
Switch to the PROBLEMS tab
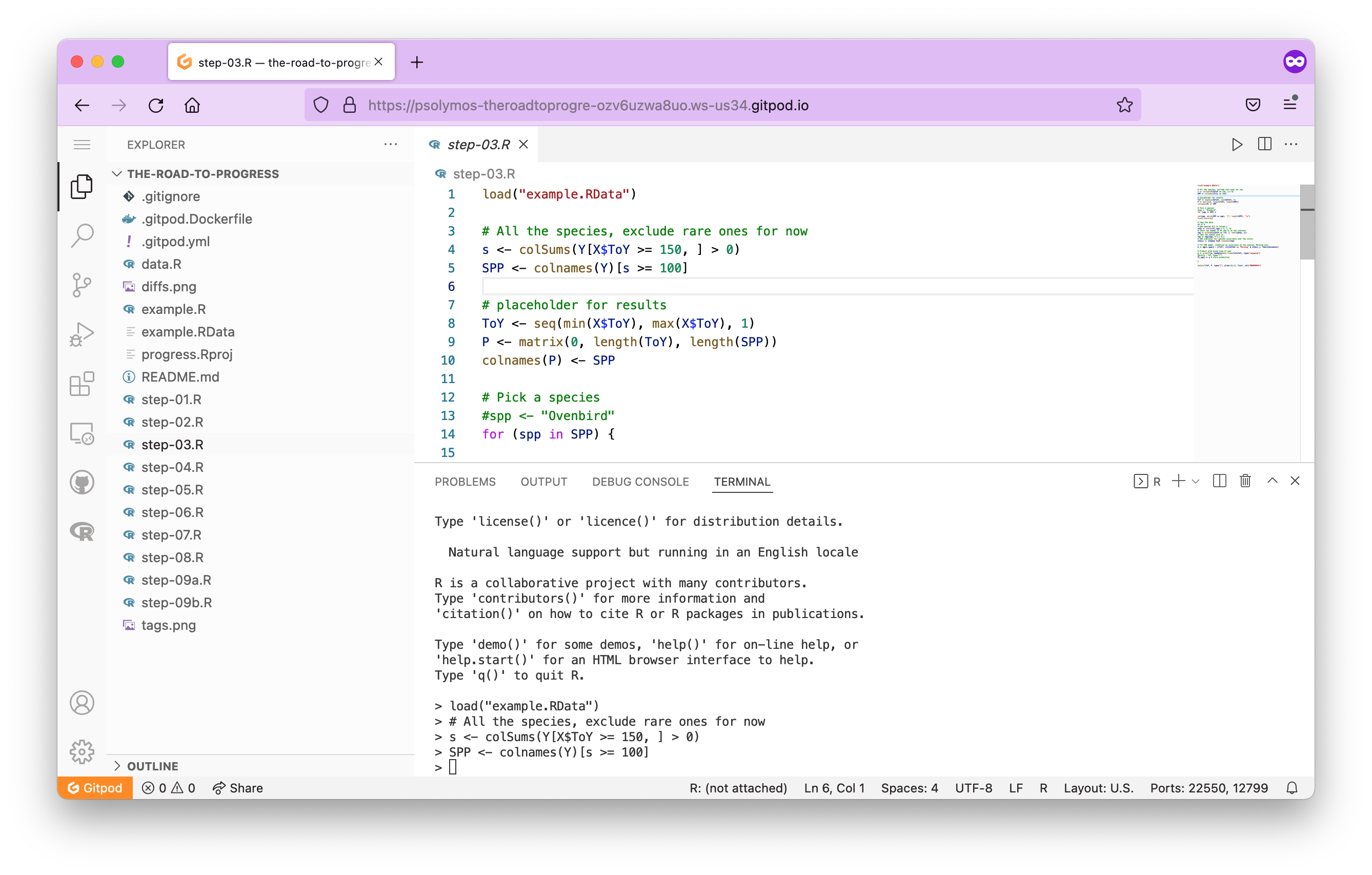(x=465, y=482)
